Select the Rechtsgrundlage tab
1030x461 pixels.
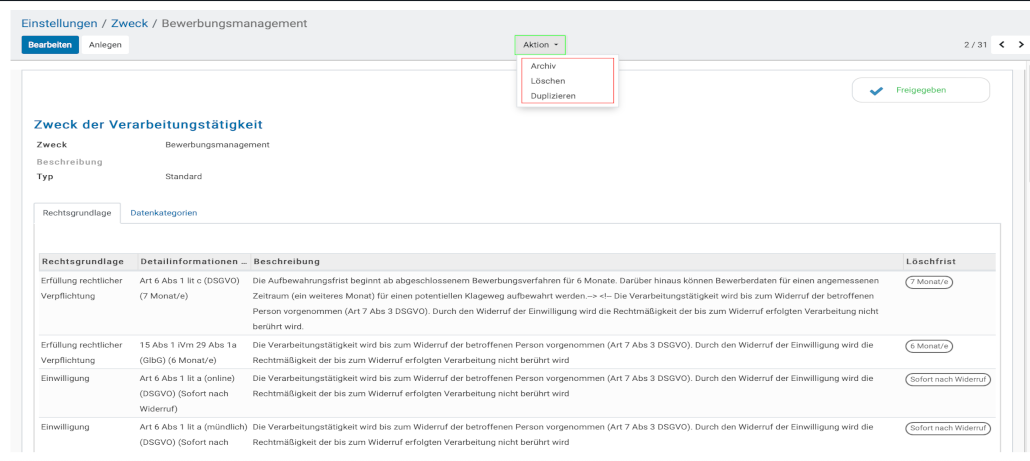77,213
